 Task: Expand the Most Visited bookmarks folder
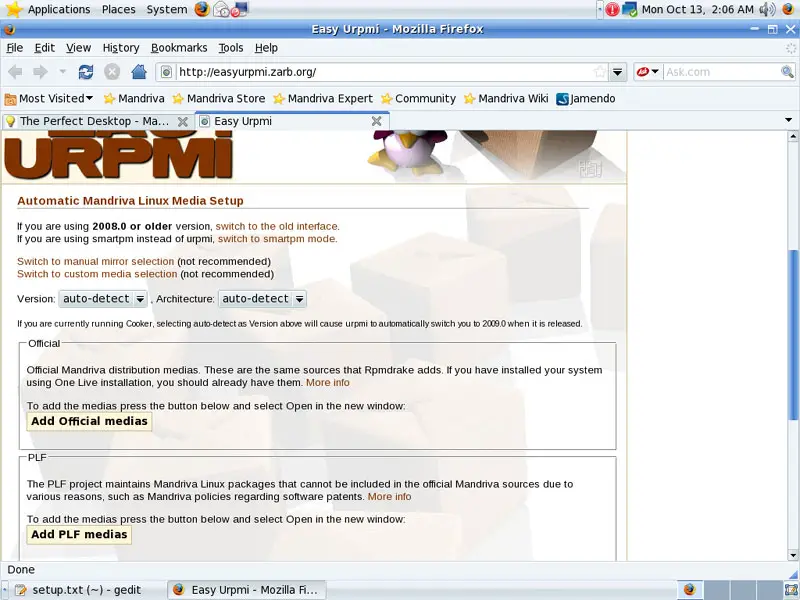(49, 98)
